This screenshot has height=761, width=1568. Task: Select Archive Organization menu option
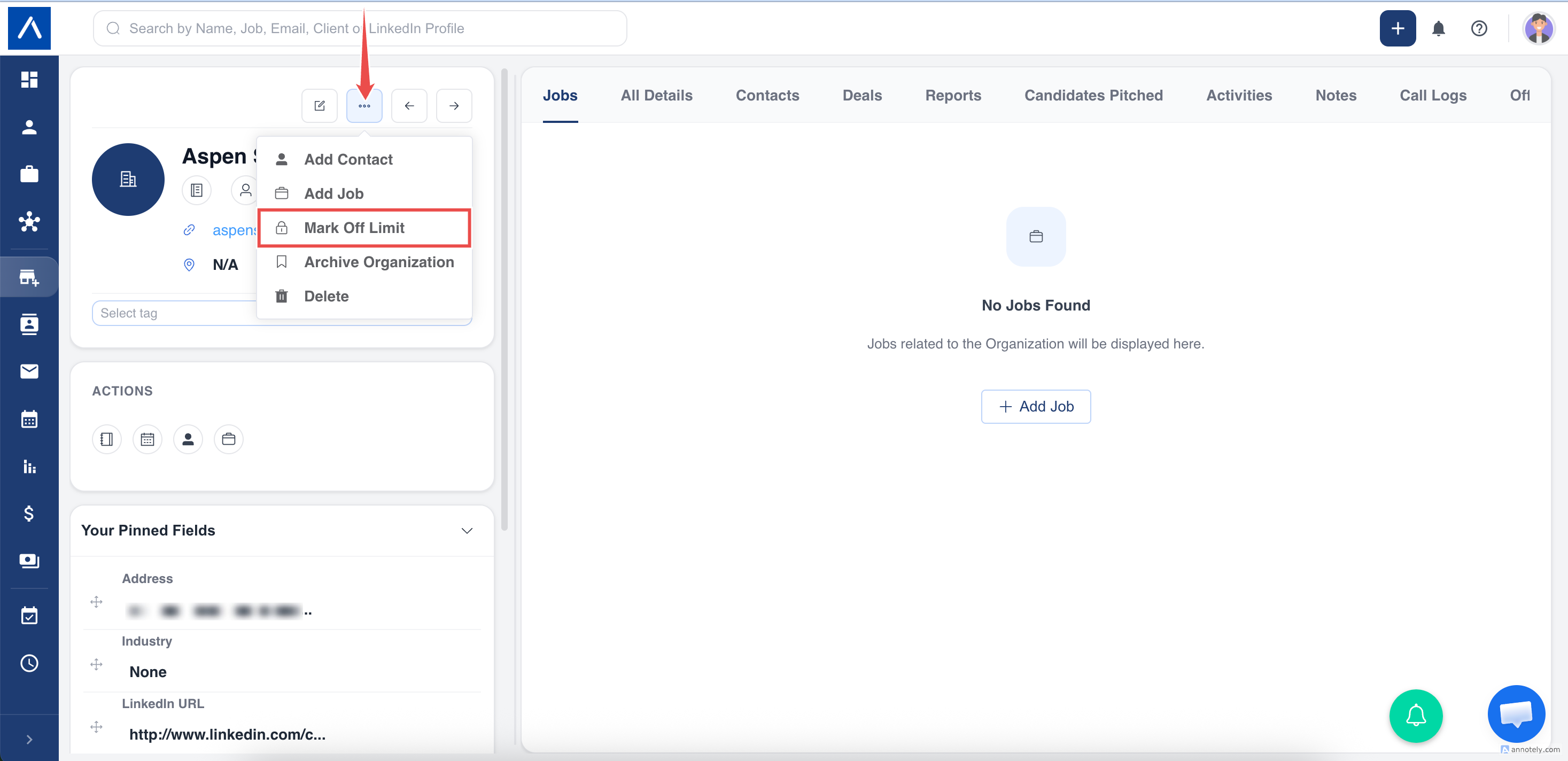pos(364,262)
